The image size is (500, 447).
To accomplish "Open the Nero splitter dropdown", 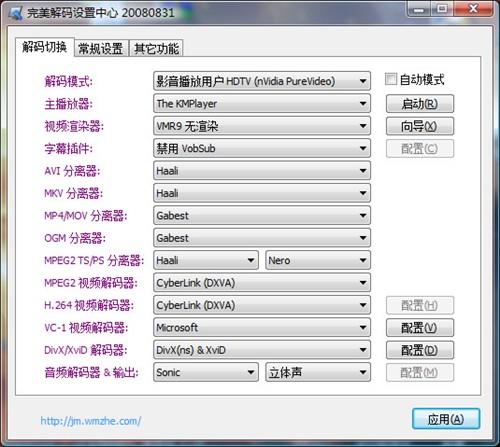I will pos(318,260).
